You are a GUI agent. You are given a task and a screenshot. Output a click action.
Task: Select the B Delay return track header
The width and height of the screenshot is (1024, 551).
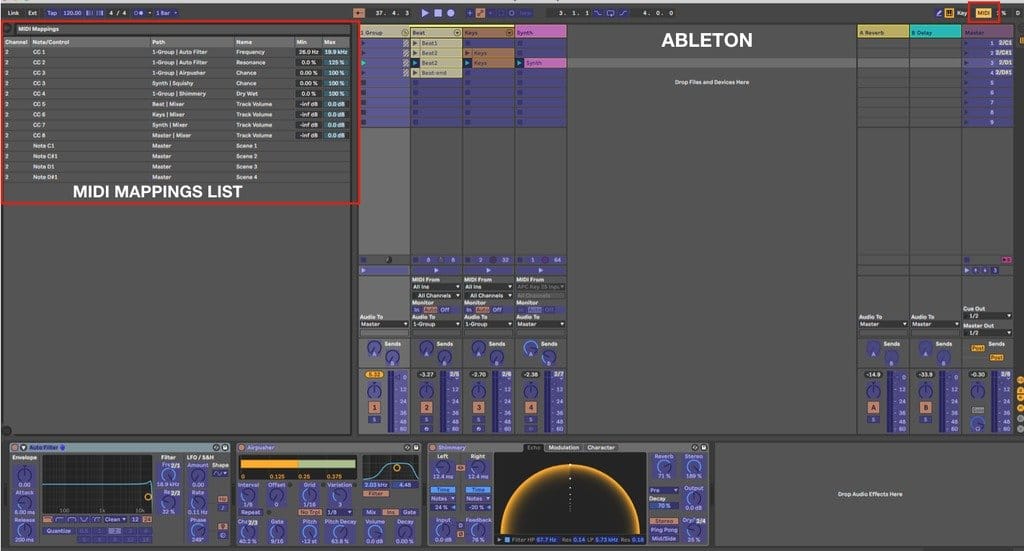pyautogui.click(x=935, y=32)
